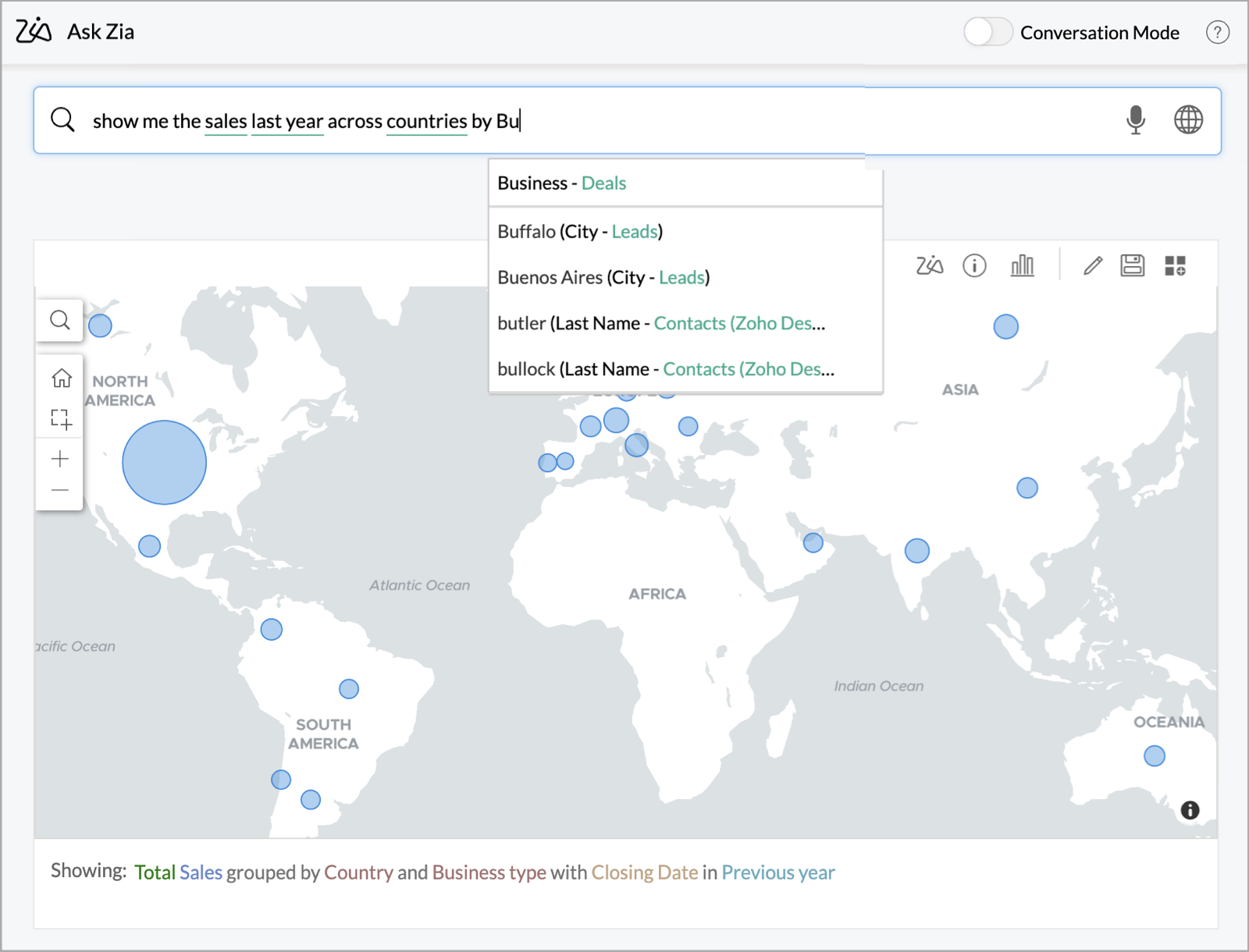
Task: Open the map search tool
Action: [x=60, y=320]
